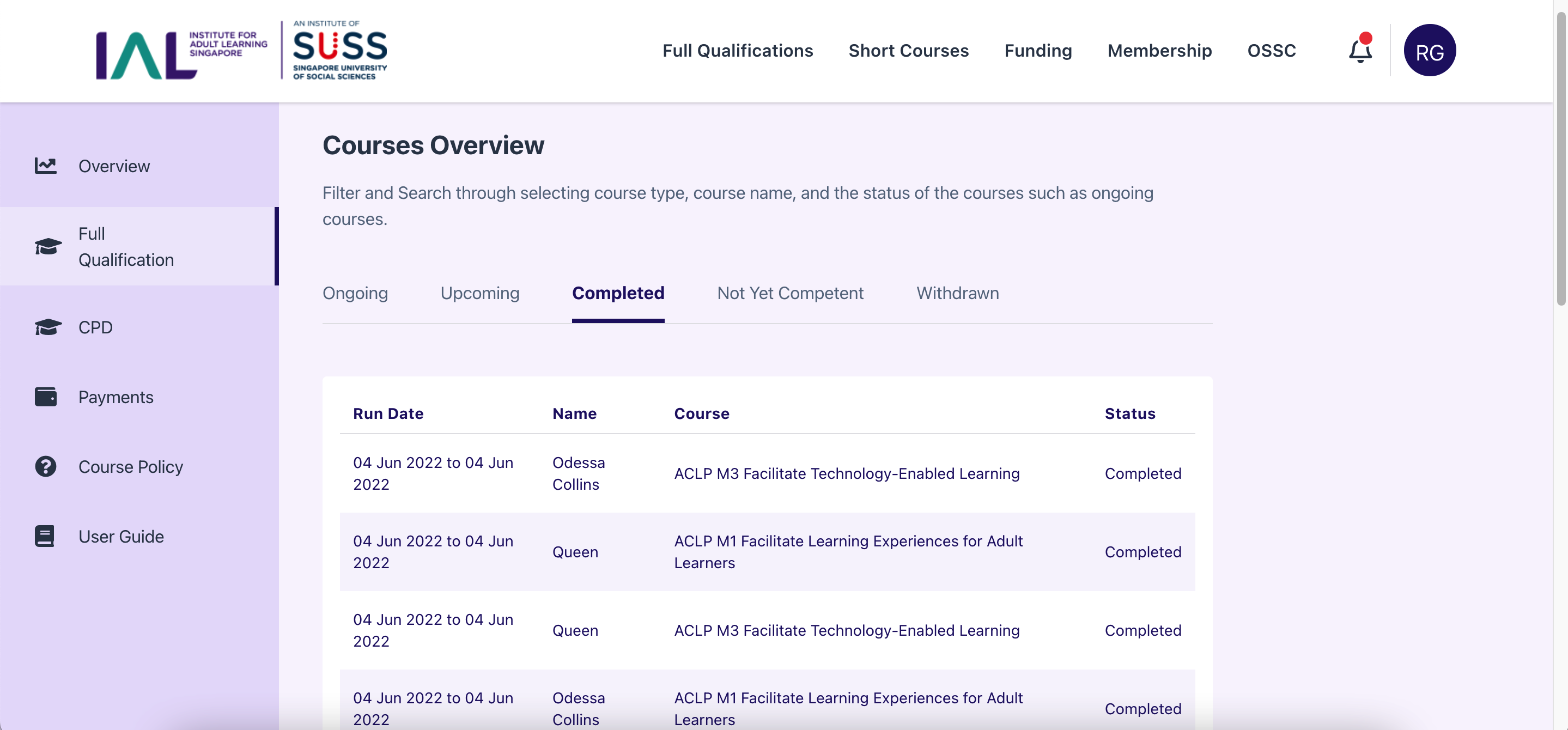Open OSSC in top navigation
The height and width of the screenshot is (730, 1568).
pos(1271,51)
